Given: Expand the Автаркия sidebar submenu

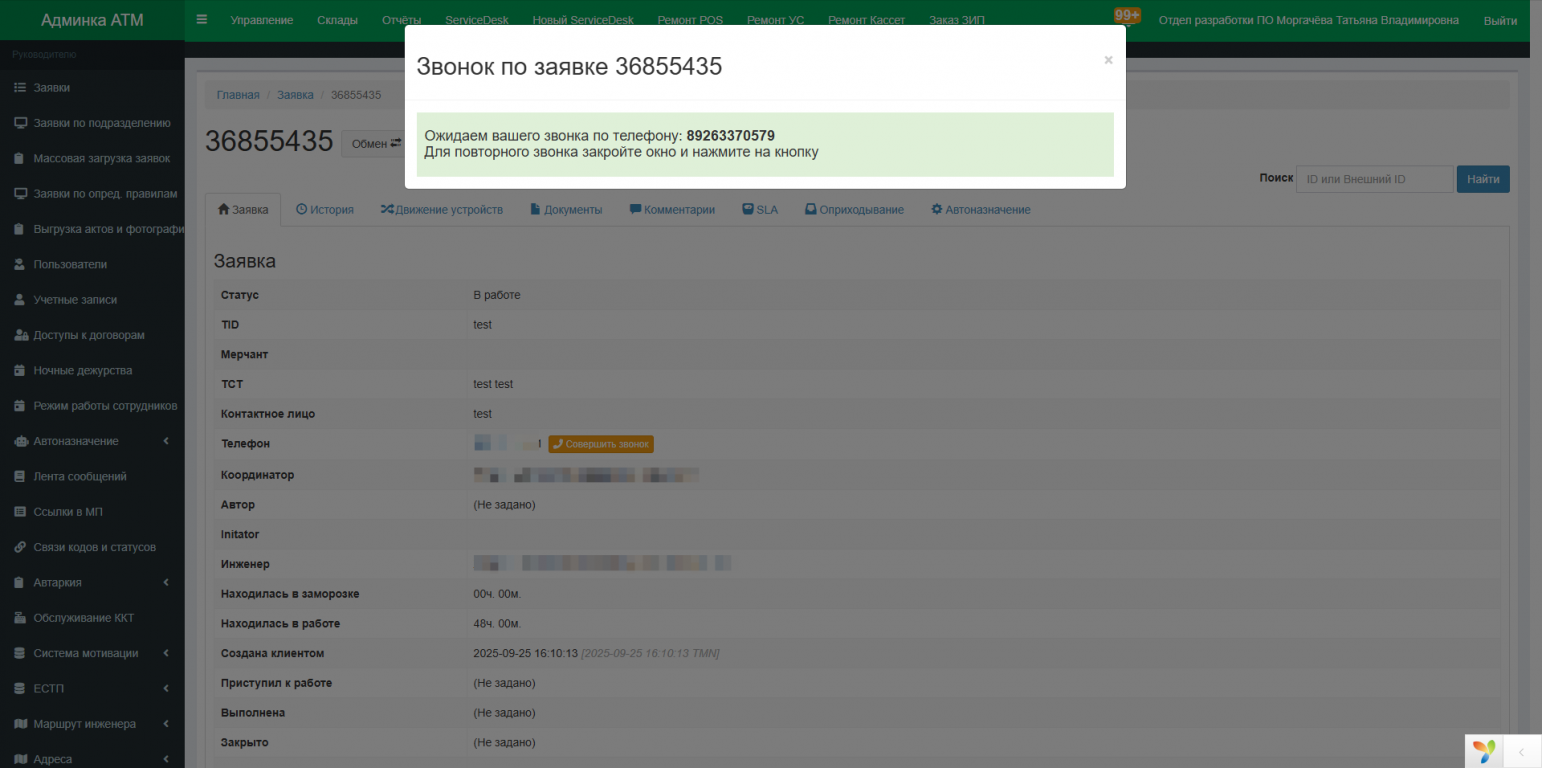Looking at the screenshot, I should coord(166,583).
